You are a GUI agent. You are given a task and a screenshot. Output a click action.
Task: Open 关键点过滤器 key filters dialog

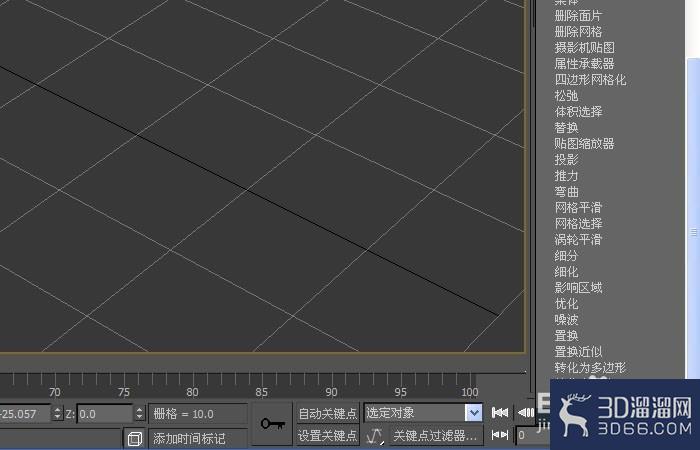[436, 435]
